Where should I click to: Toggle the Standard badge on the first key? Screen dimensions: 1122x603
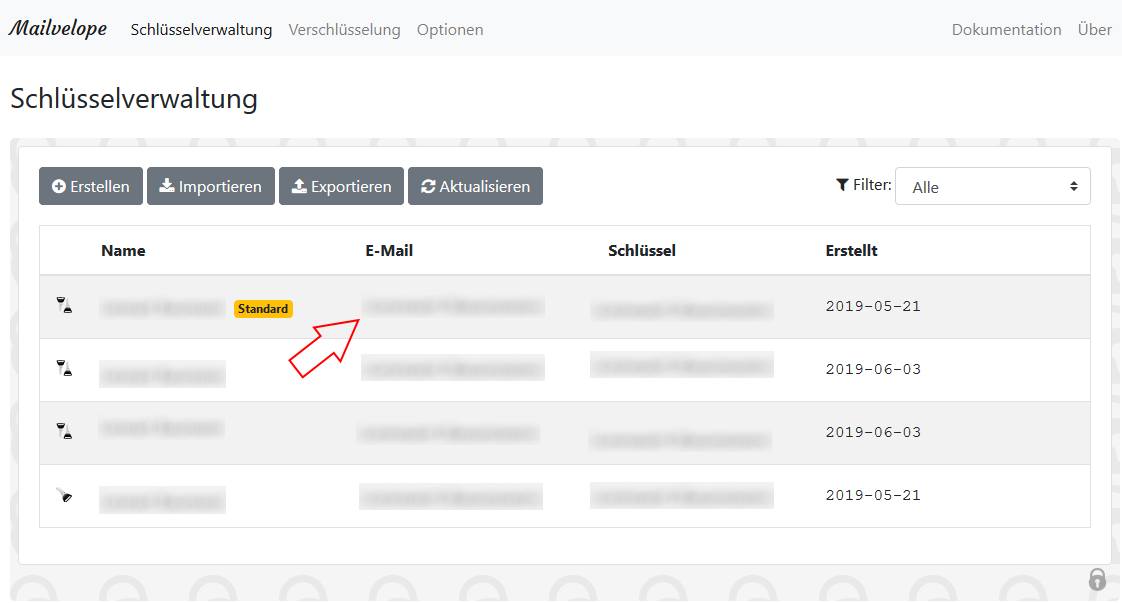(x=263, y=308)
